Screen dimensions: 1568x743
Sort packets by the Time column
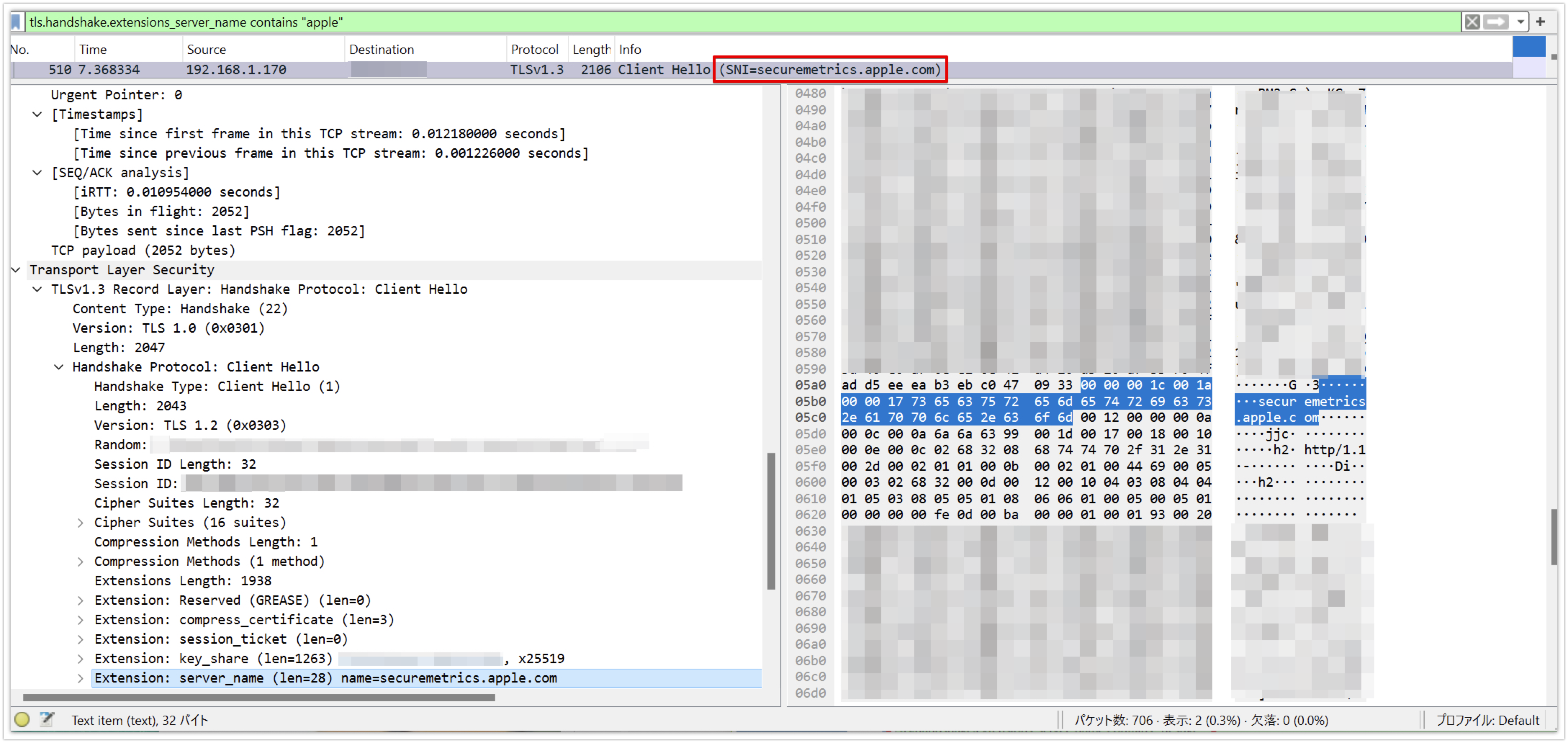(128, 49)
